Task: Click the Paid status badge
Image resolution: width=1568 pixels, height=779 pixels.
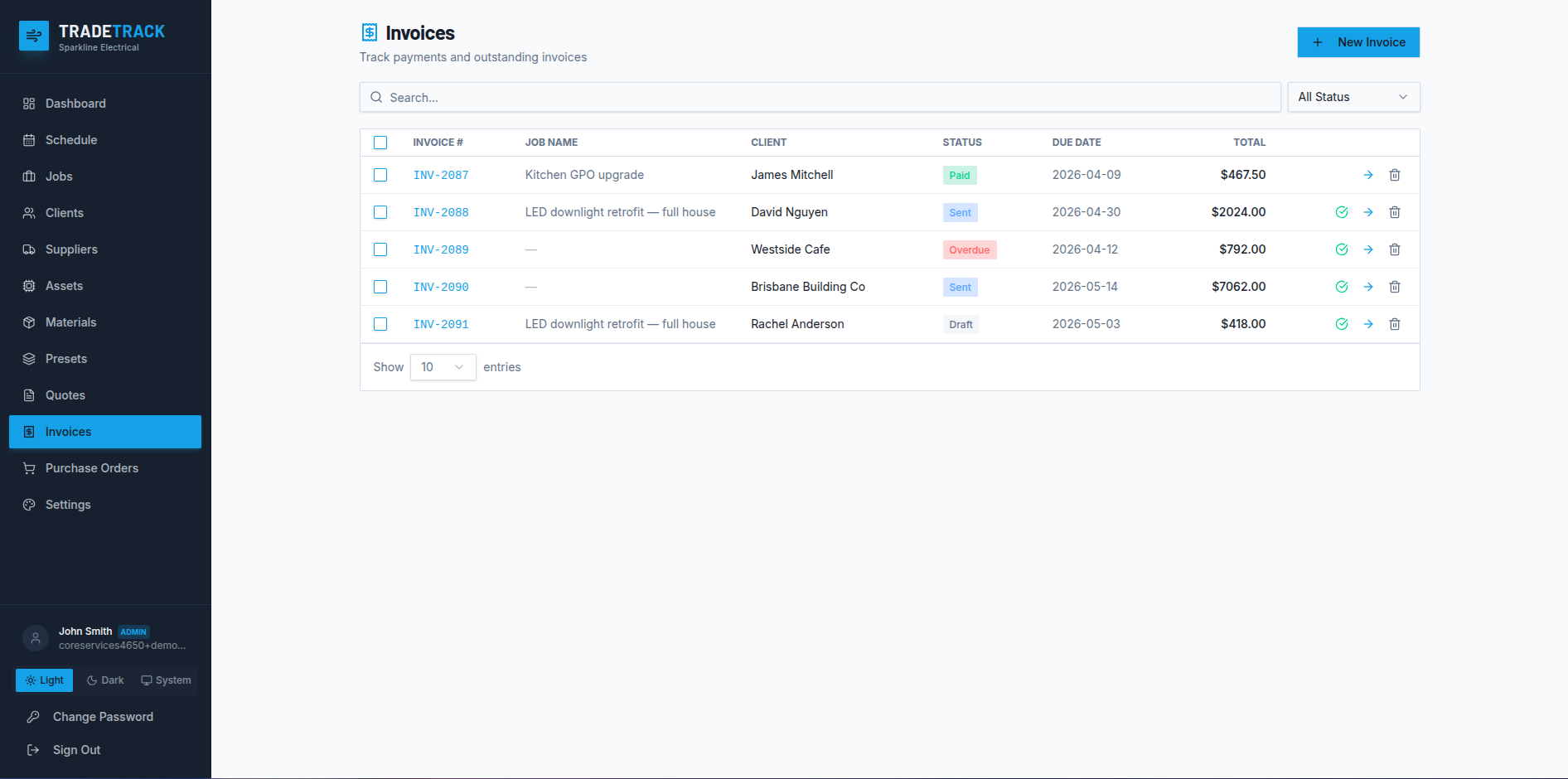Action: 960,175
